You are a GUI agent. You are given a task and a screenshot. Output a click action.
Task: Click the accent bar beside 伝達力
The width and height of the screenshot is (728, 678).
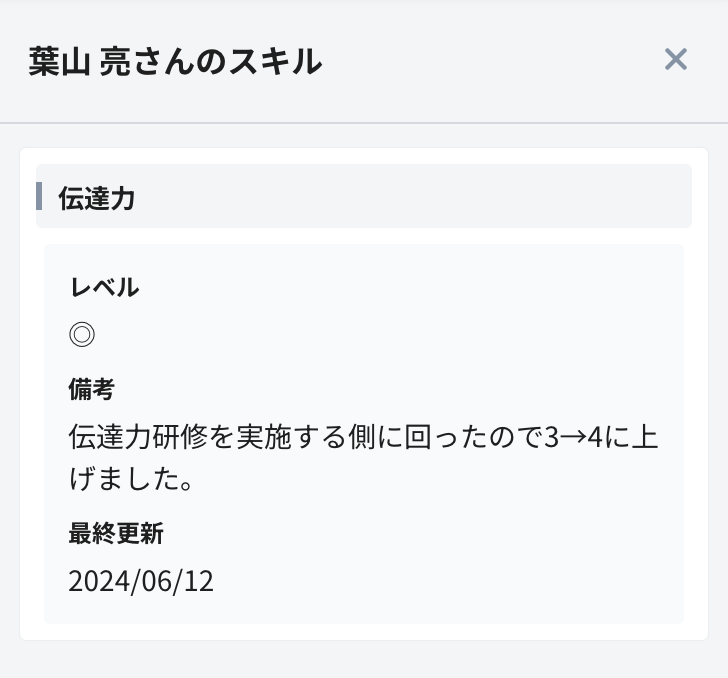tap(39, 196)
